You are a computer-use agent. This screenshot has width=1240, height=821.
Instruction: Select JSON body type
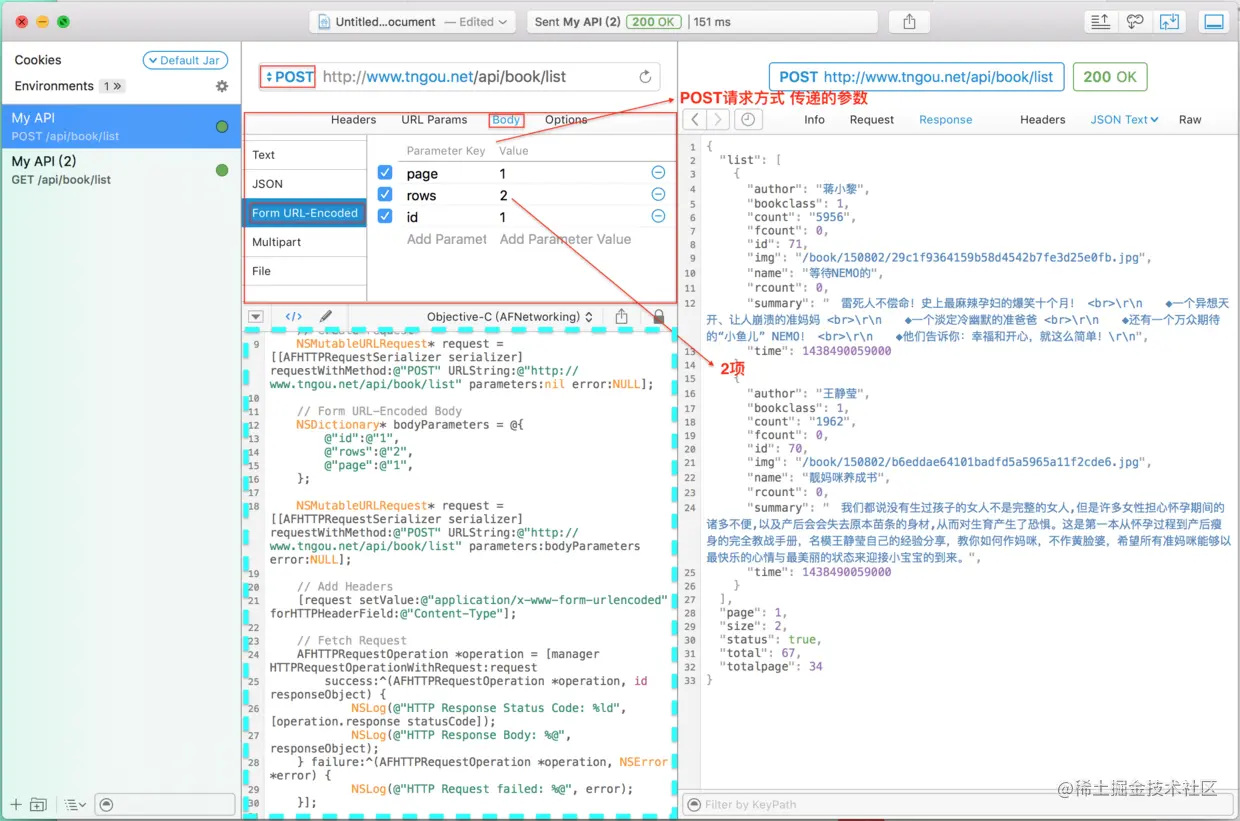coord(306,184)
